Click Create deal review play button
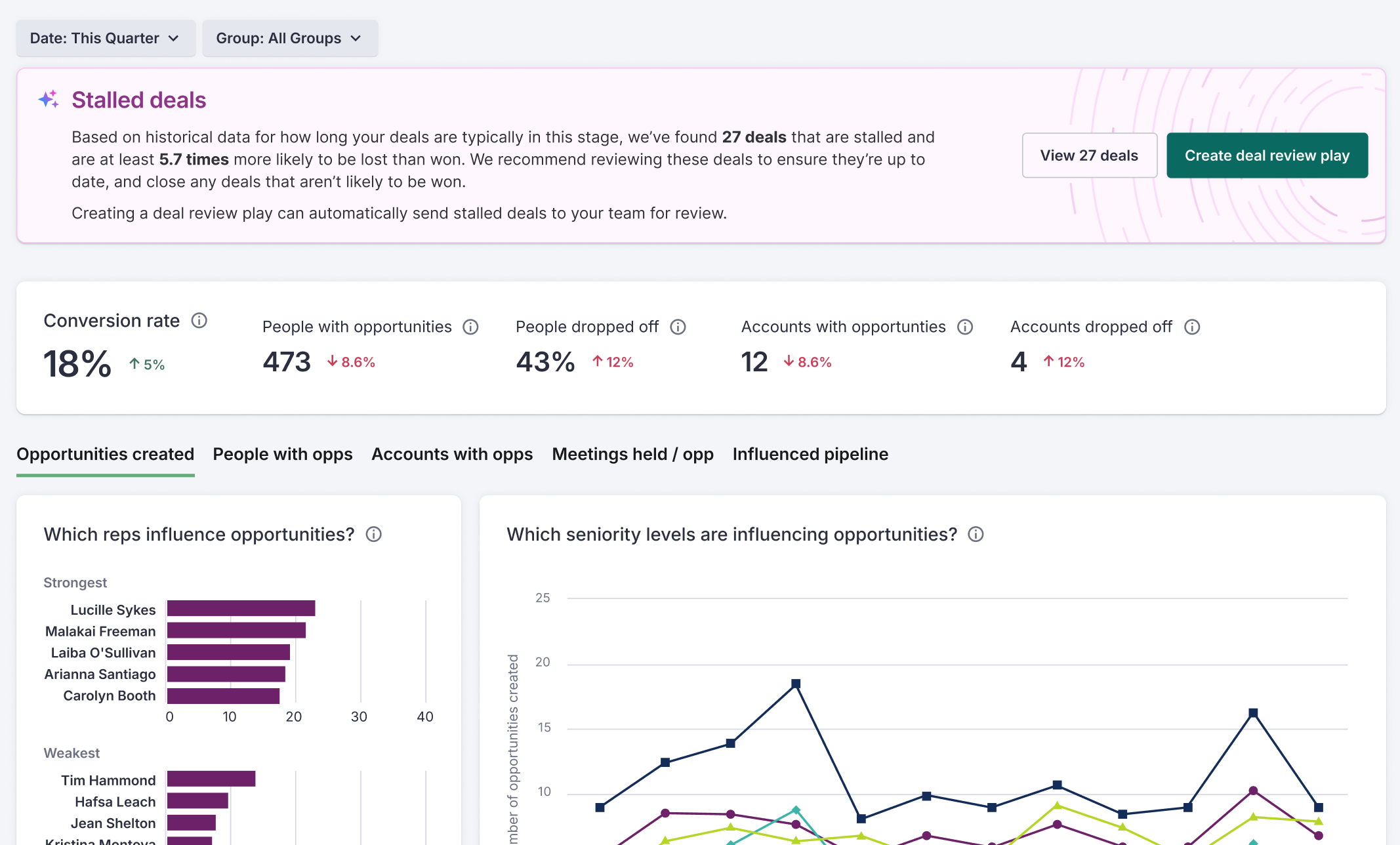The width and height of the screenshot is (1400, 845). pos(1266,155)
